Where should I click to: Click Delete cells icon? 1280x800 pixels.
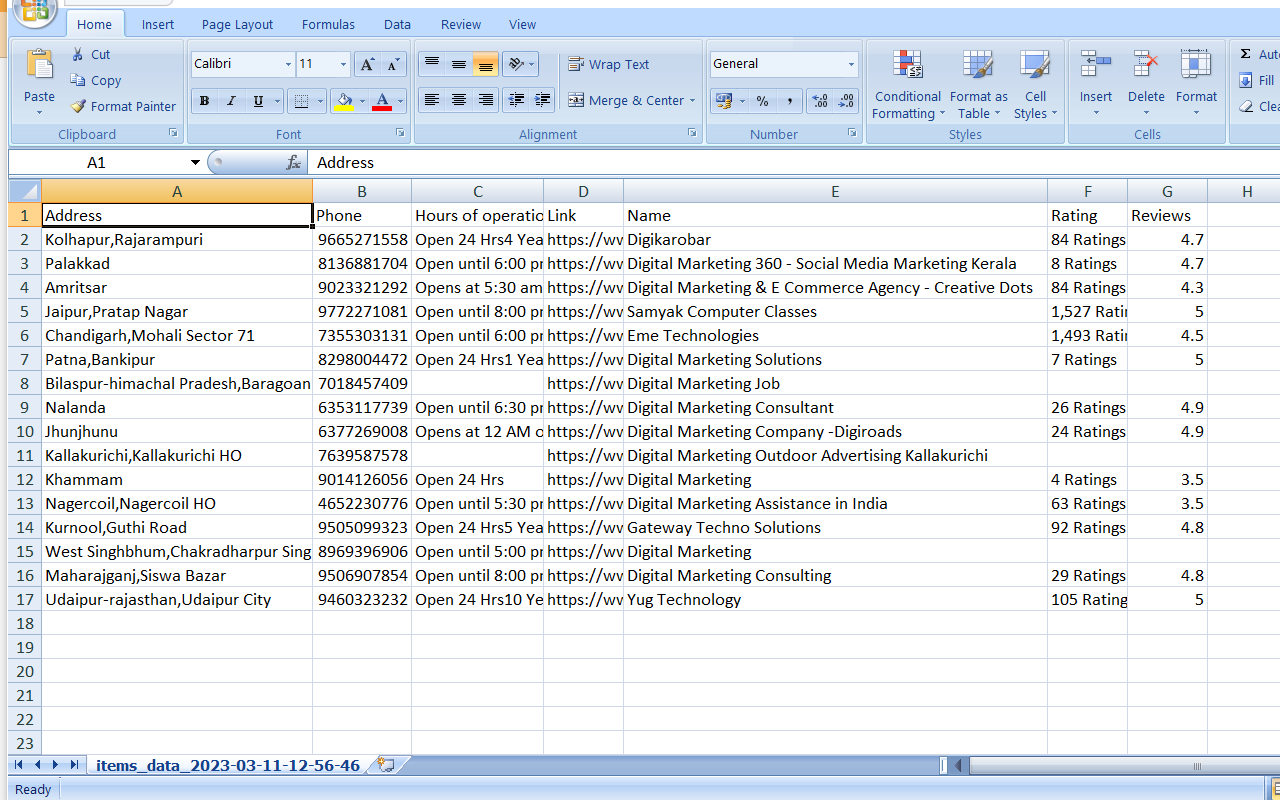[x=1146, y=64]
